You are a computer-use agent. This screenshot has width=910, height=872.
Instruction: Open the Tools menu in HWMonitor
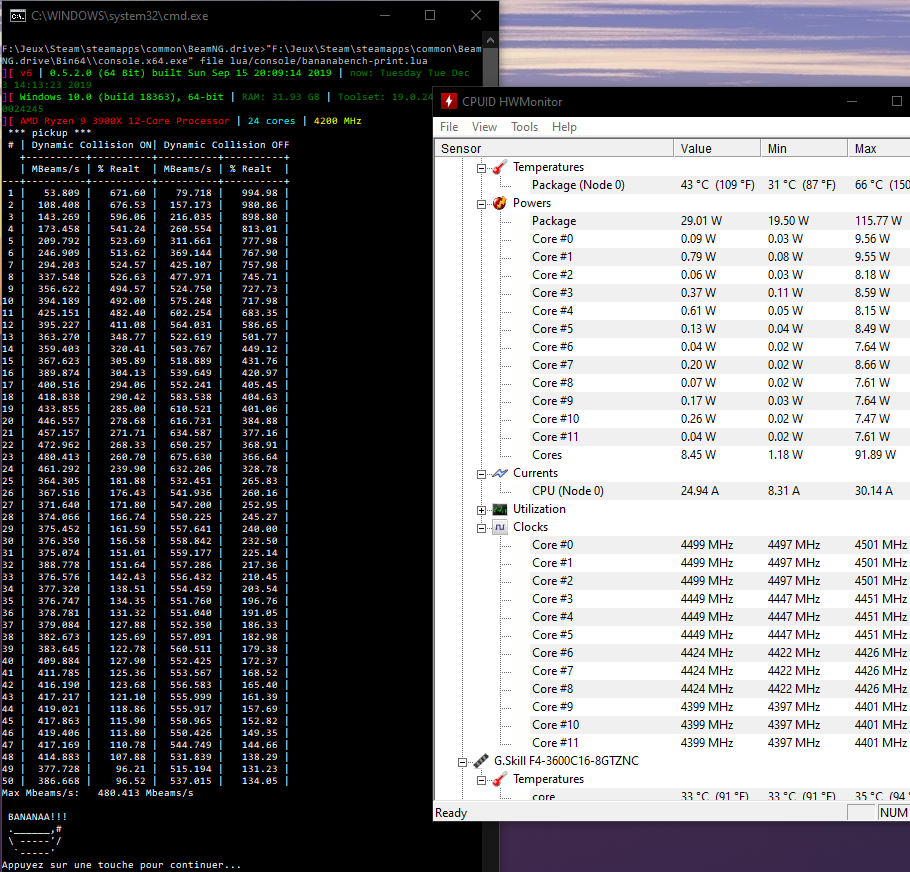point(524,126)
